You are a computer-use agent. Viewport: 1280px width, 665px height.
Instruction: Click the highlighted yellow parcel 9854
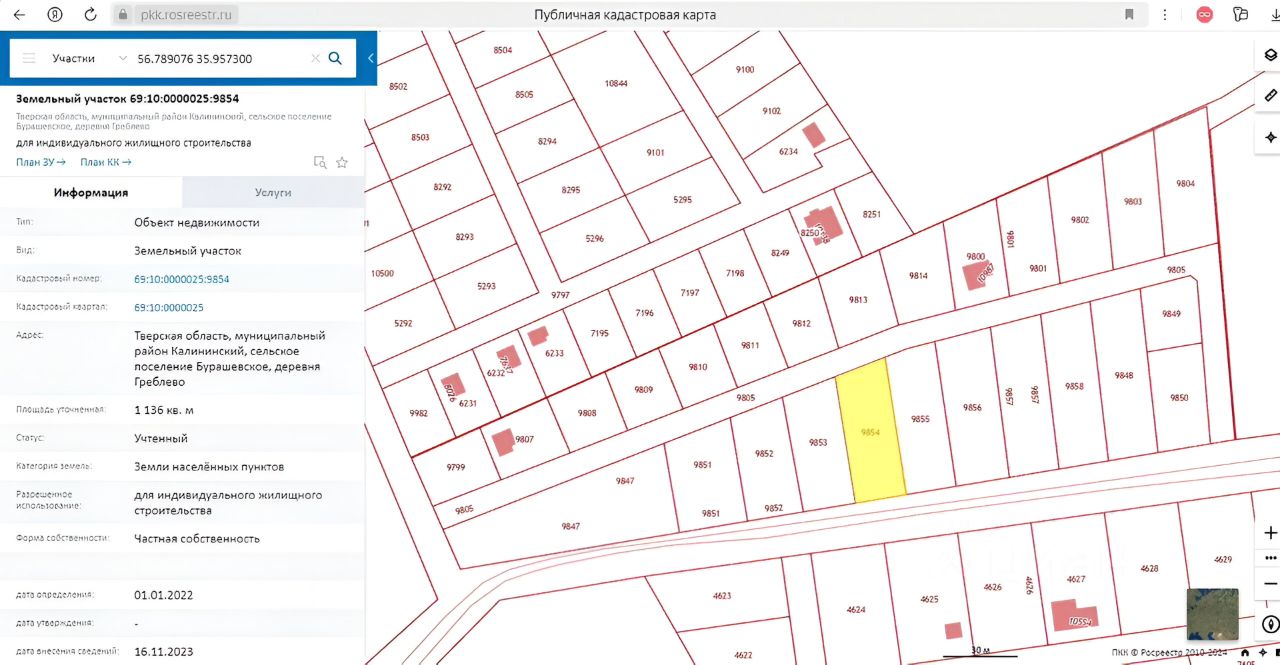coord(873,431)
